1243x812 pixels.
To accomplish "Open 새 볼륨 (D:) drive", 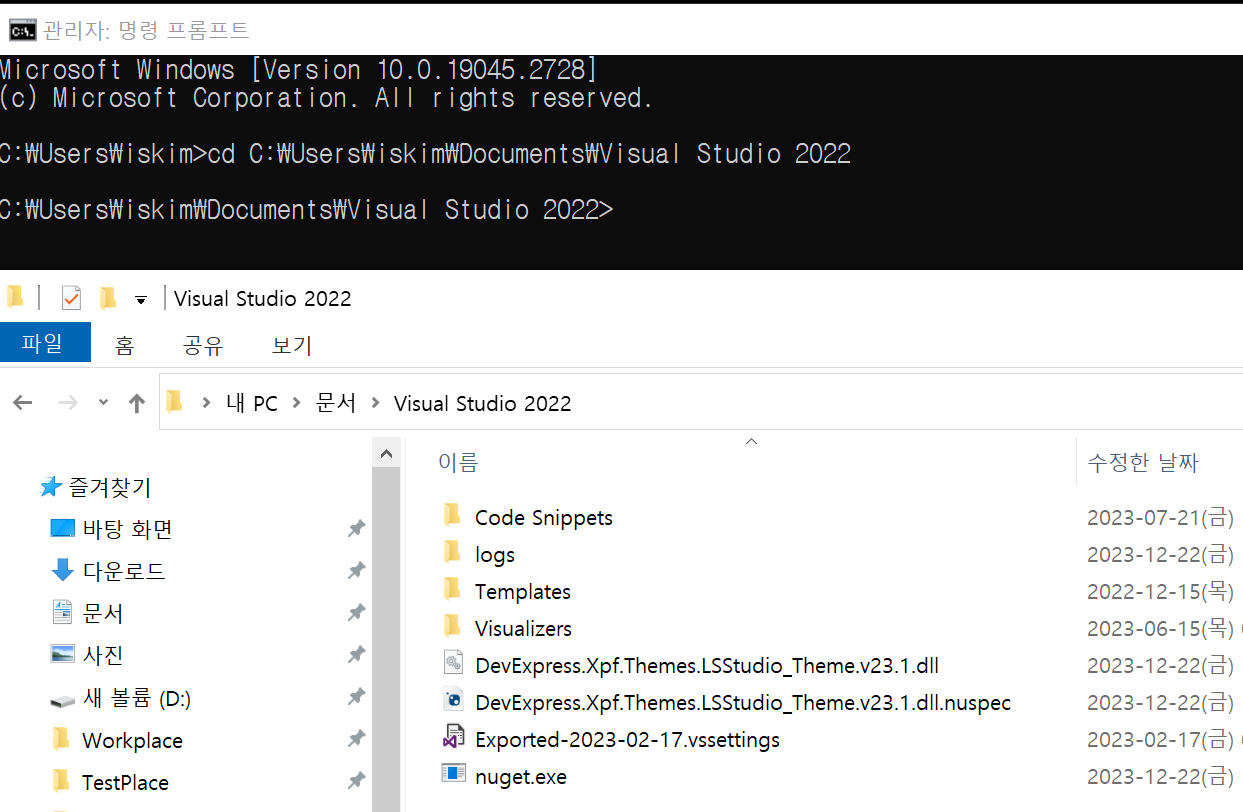I will [x=137, y=699].
